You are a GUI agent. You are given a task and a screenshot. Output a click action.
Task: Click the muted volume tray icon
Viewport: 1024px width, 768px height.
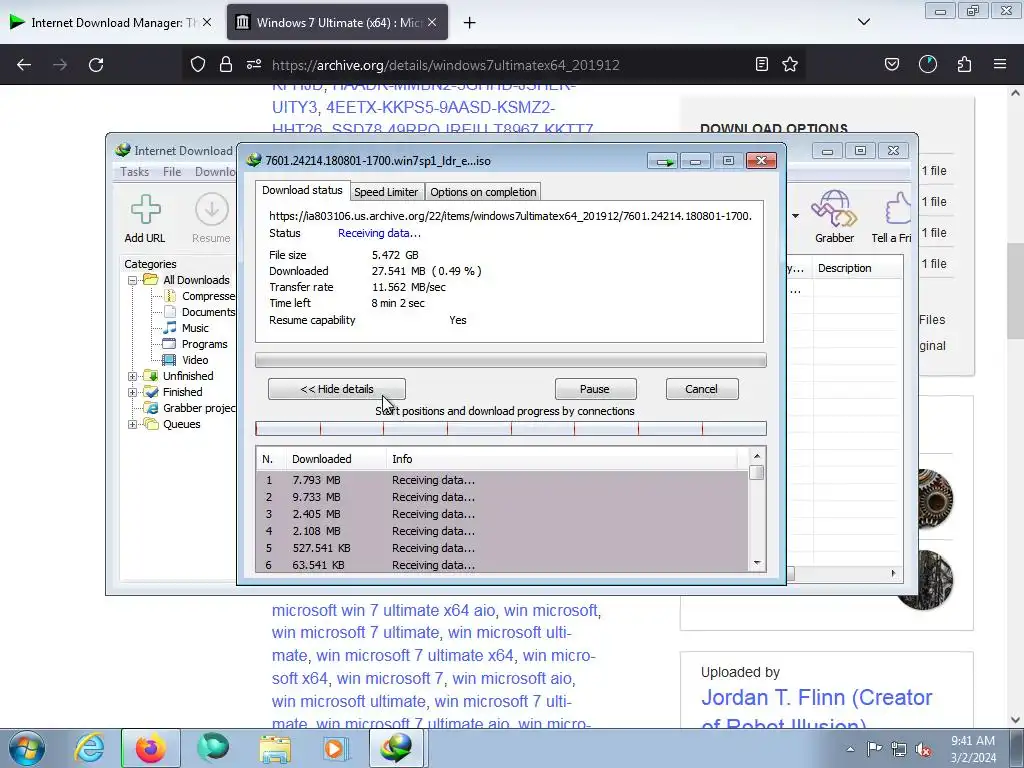pyautogui.click(x=923, y=750)
